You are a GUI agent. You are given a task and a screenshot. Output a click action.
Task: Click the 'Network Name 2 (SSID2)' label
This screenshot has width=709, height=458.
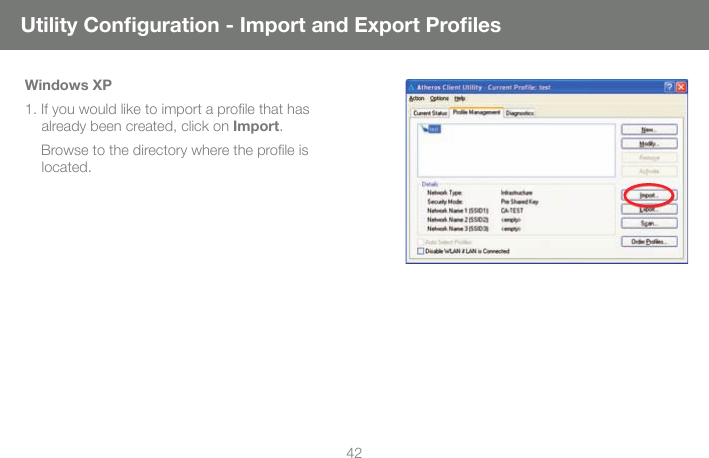click(x=458, y=220)
